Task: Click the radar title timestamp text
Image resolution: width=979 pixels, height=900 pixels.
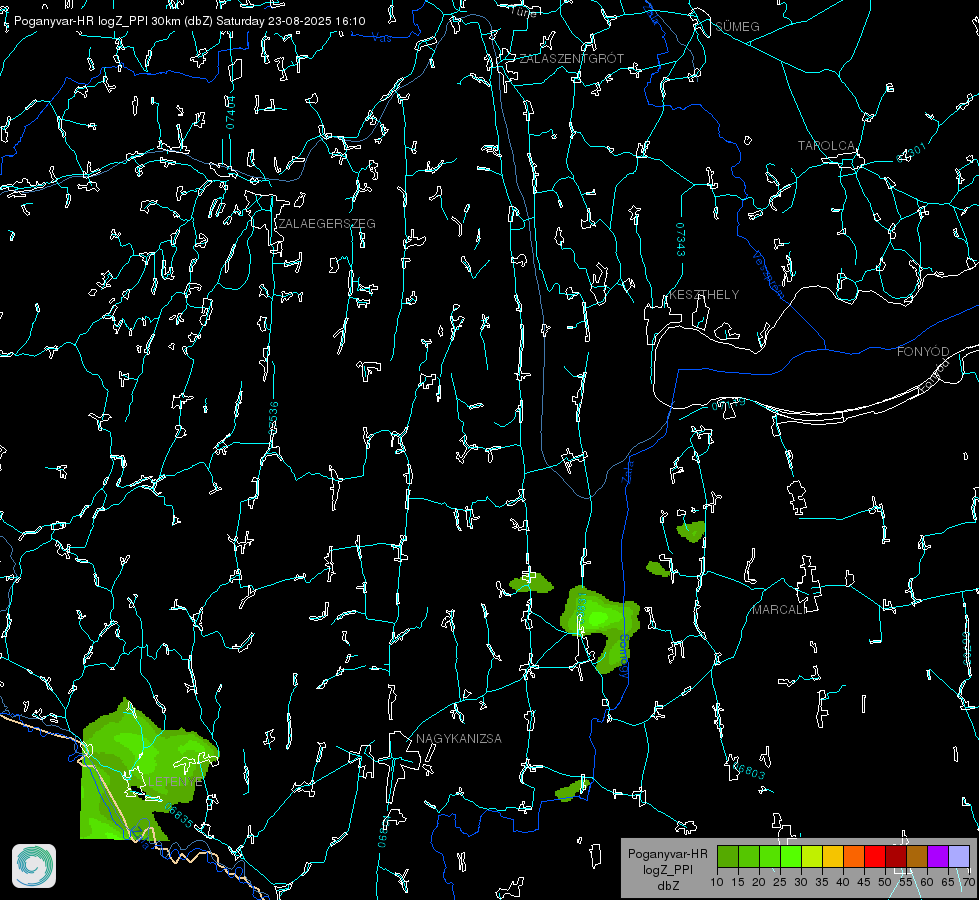Action: [189, 21]
